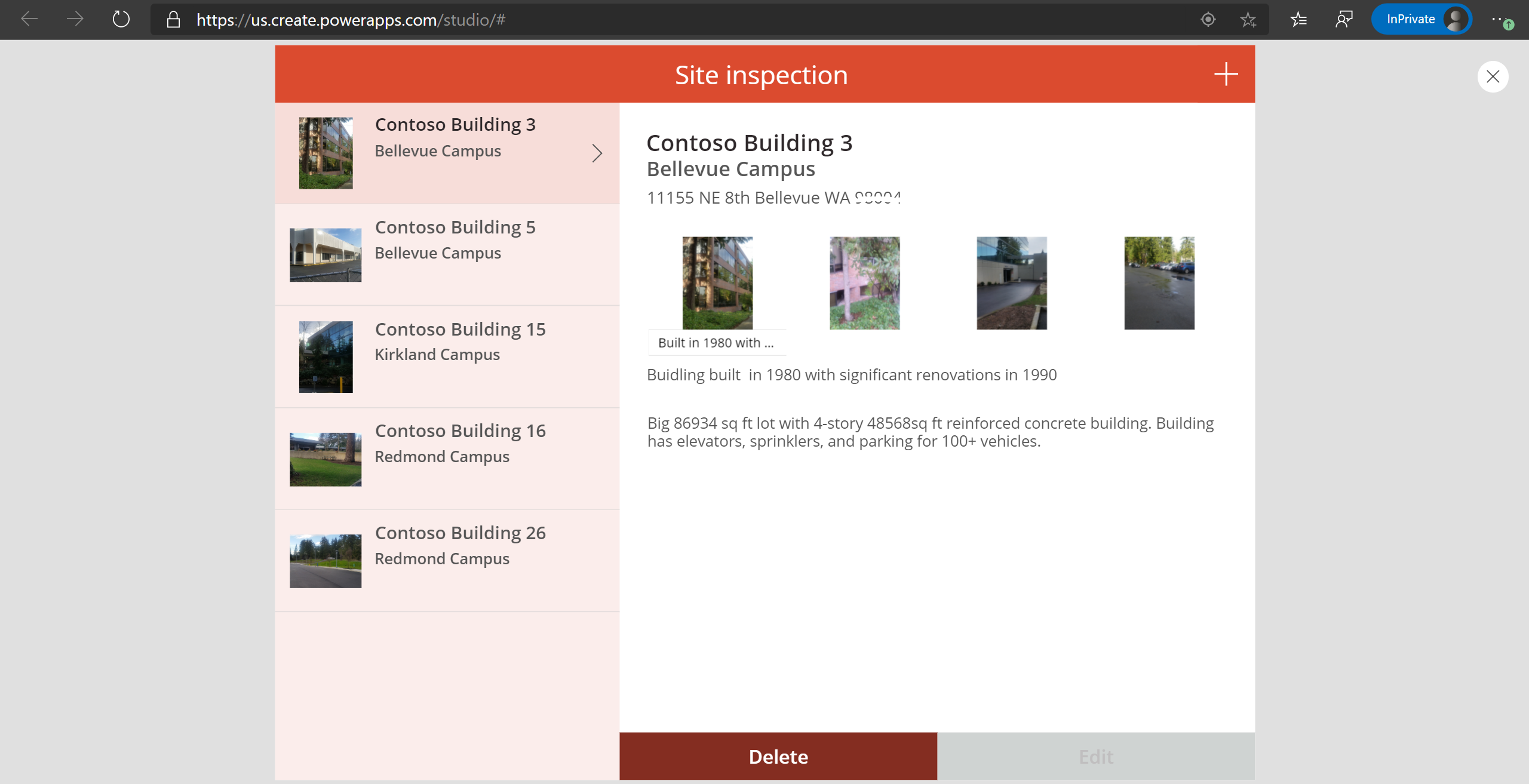The height and width of the screenshot is (784, 1529).
Task: Click Redmond Campus label under Building 16
Action: point(442,457)
